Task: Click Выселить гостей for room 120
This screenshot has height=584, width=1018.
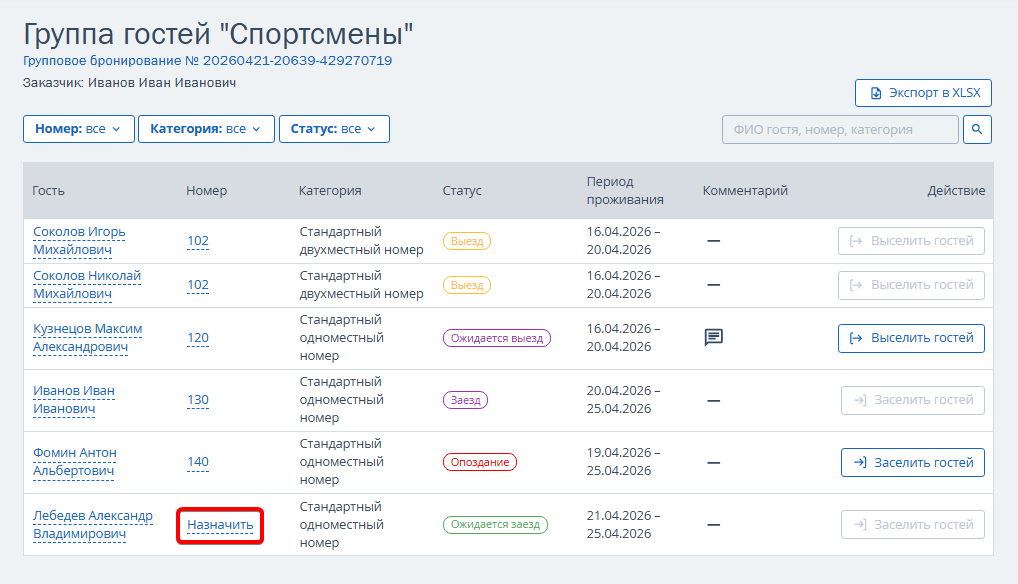Action: (911, 338)
